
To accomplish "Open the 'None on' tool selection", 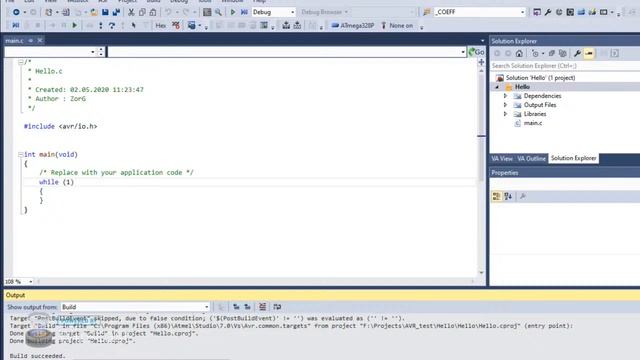I will point(397,25).
